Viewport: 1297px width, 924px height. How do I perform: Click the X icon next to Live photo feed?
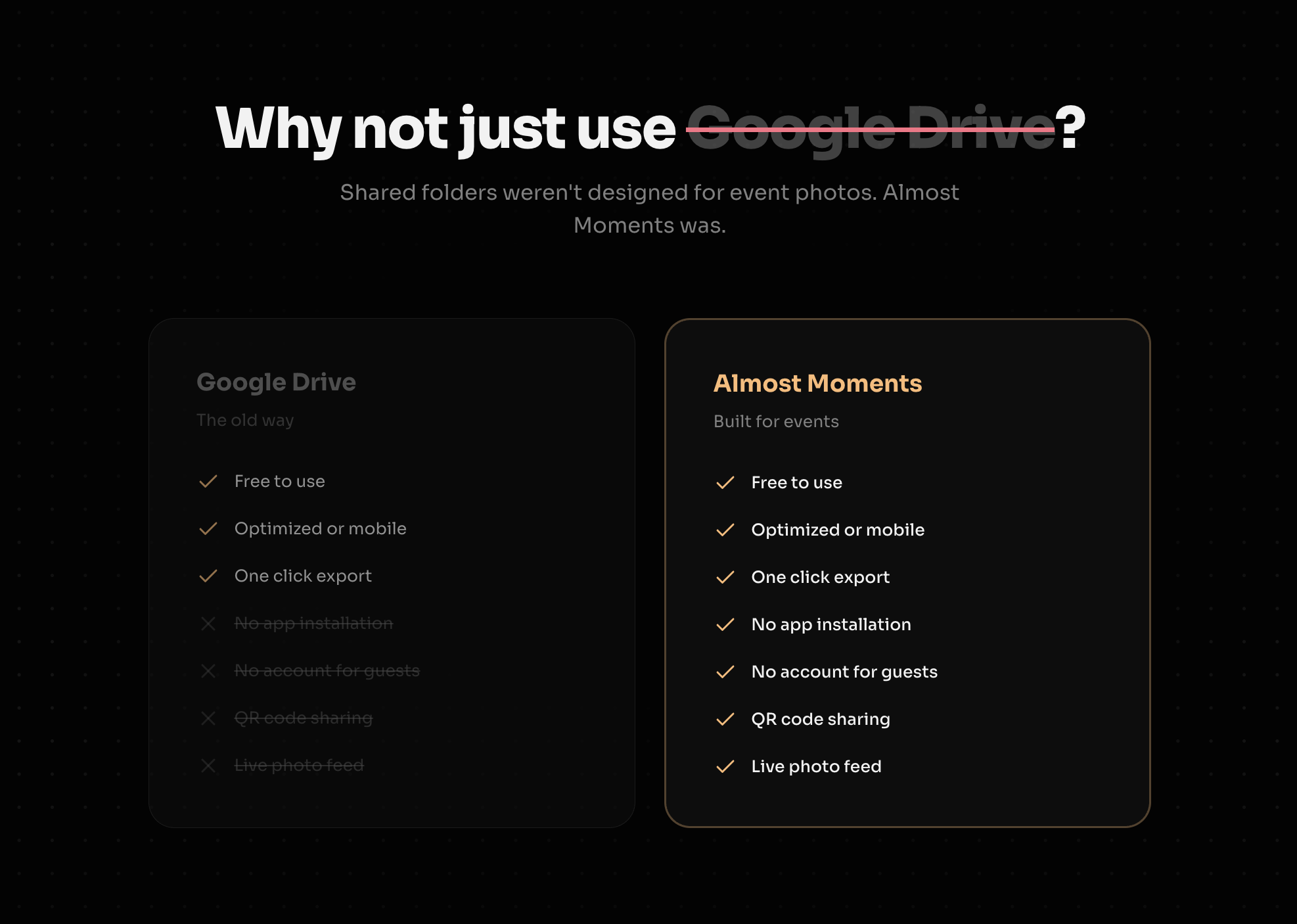click(209, 766)
